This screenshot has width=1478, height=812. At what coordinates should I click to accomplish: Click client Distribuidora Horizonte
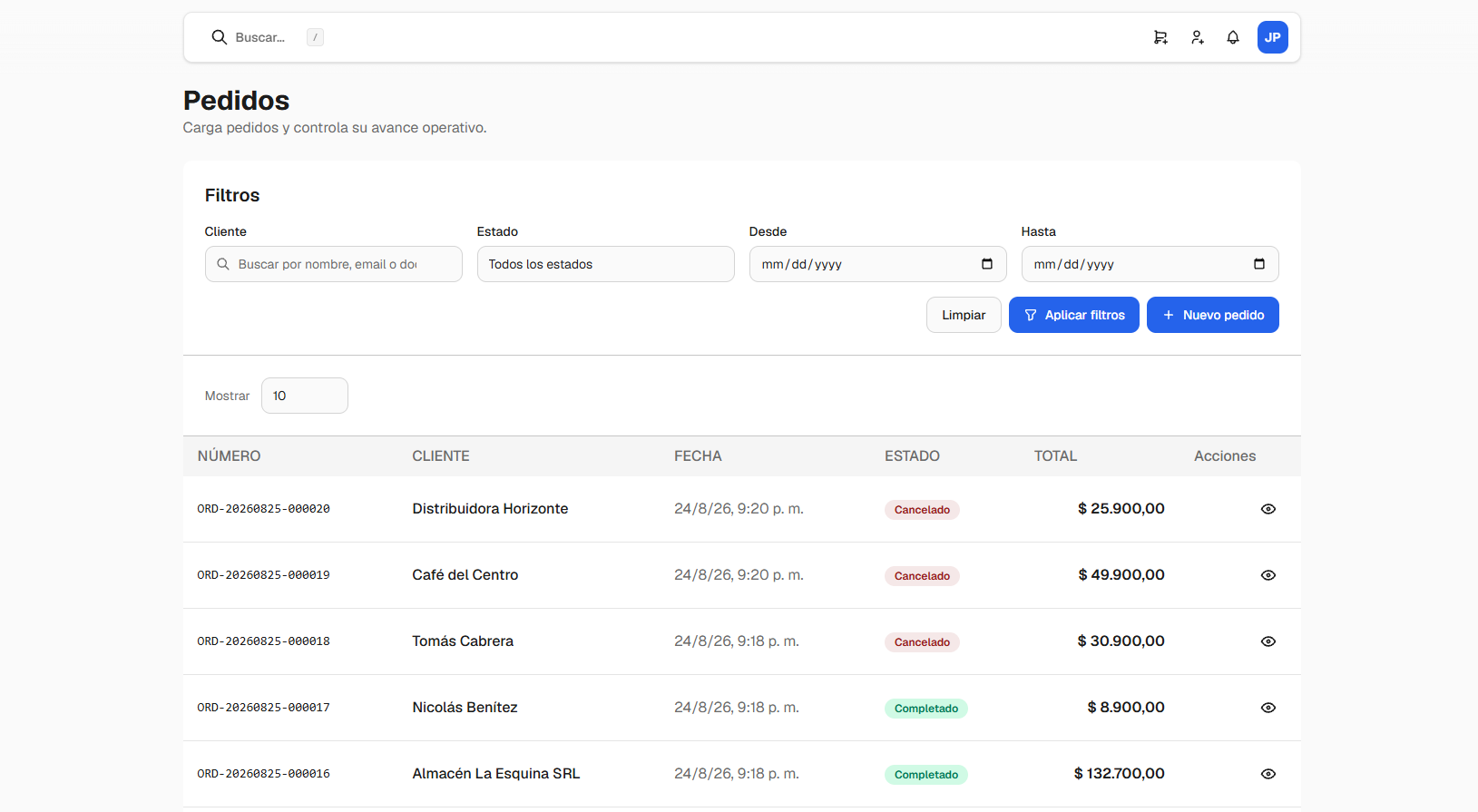tap(490, 509)
